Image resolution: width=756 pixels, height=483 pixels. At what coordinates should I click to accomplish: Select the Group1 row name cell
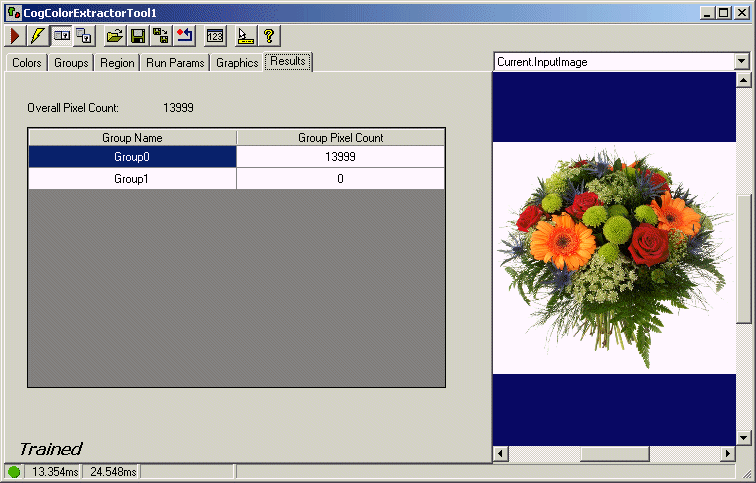132,179
